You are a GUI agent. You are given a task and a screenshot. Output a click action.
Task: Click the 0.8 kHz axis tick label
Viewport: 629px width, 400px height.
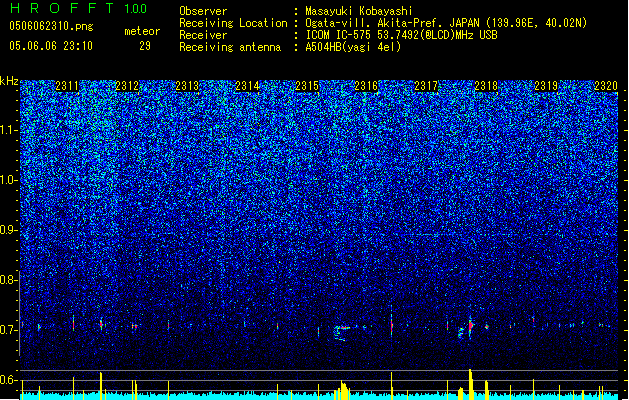[9, 280]
